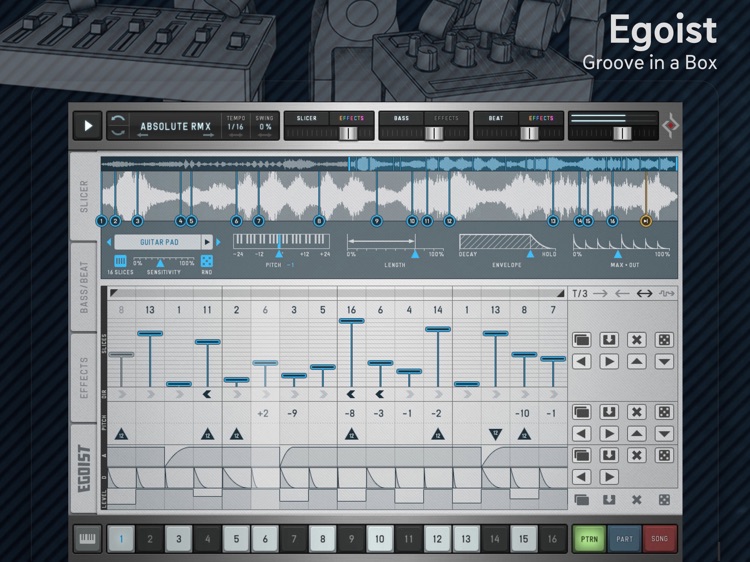The width and height of the screenshot is (750, 562).
Task: Select the BASS mixer section
Action: (401, 118)
